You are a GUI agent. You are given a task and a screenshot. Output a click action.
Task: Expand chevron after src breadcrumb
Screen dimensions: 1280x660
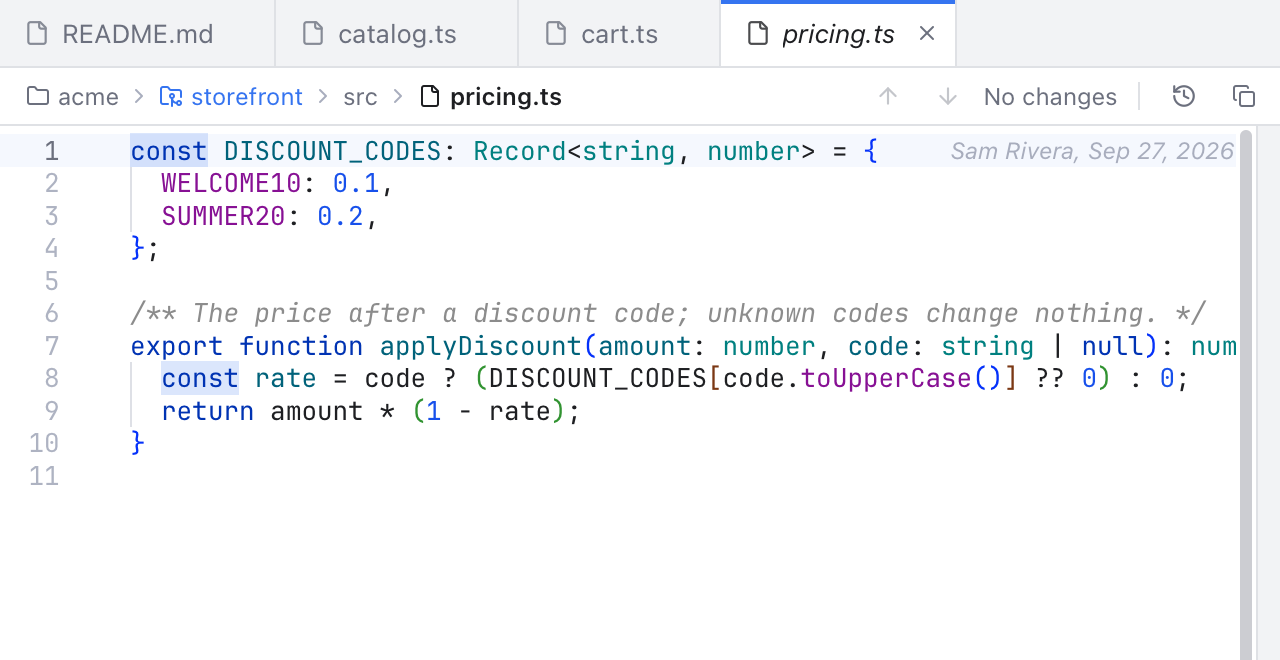pos(398,97)
